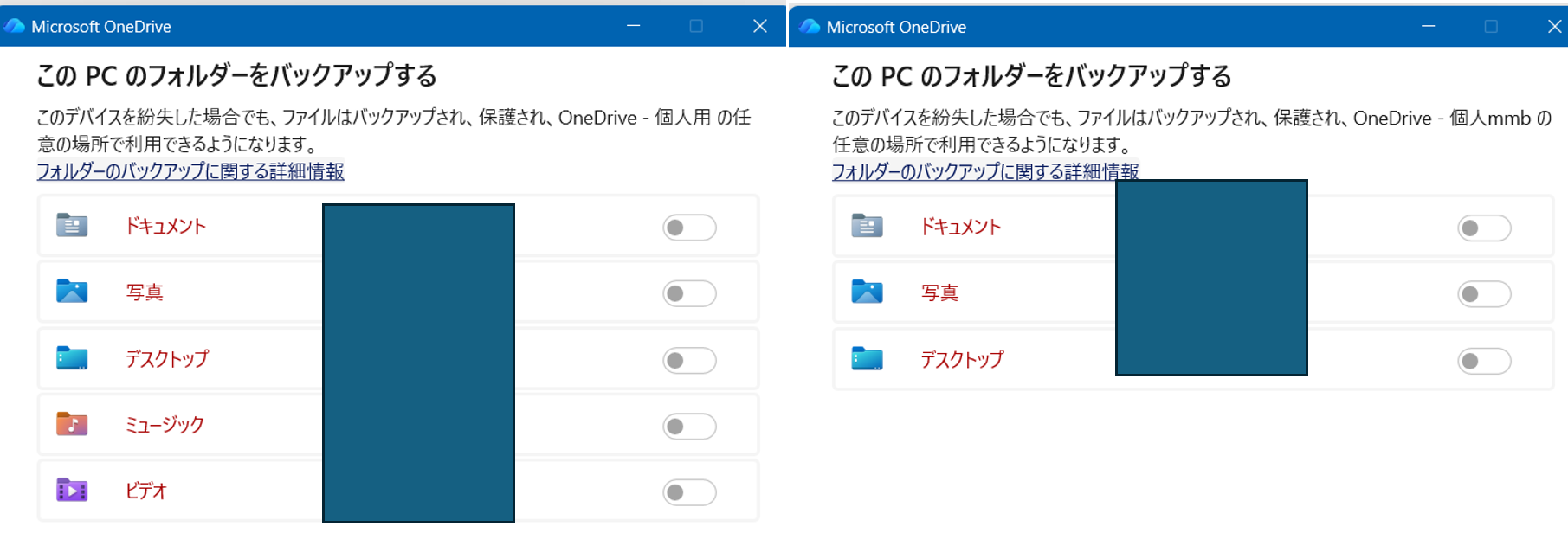The width and height of the screenshot is (1568, 533).
Task: Open フォルダーのバックアップに関する詳細情報 link in left window
Action: tap(190, 171)
